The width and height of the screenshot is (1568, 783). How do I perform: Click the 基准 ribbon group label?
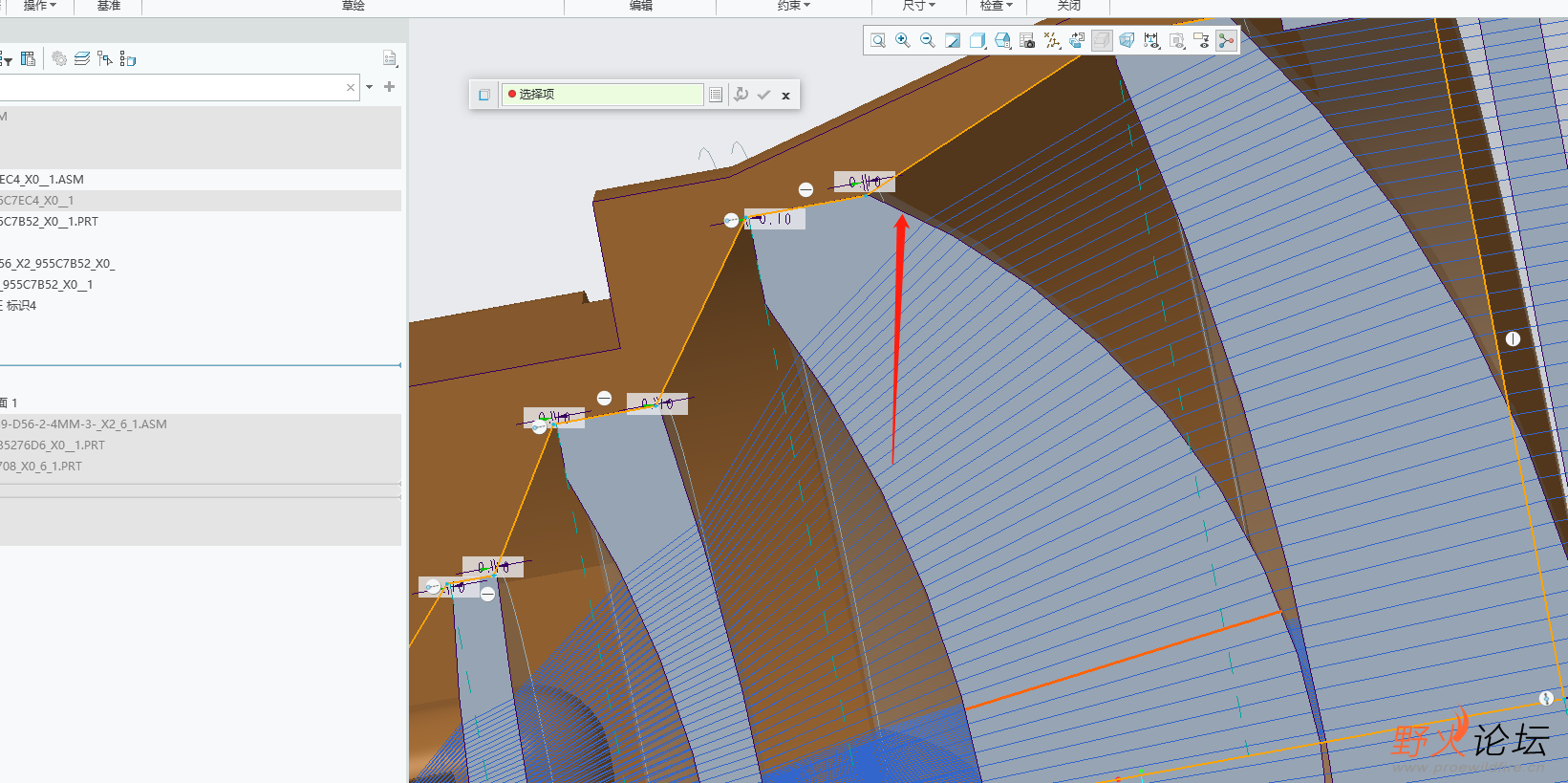coord(109,6)
